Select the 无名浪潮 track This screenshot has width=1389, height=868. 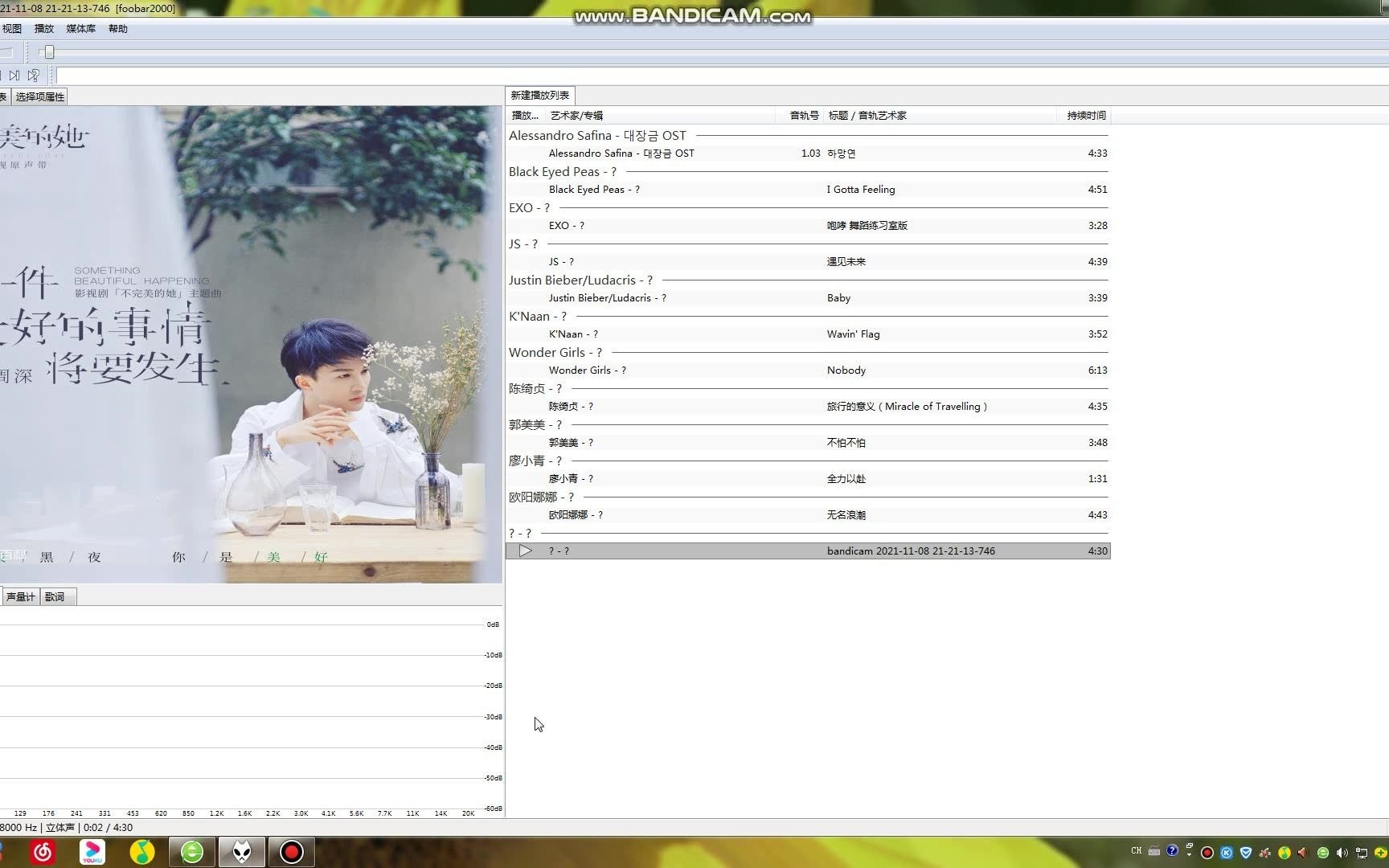click(x=808, y=514)
